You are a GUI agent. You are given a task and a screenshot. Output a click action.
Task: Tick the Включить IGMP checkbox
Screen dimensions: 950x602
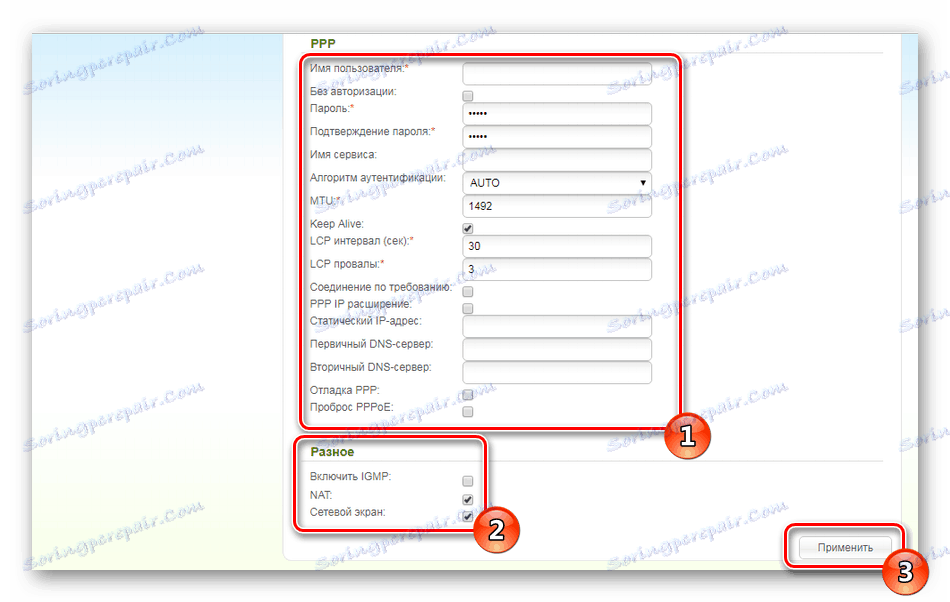pyautogui.click(x=468, y=481)
